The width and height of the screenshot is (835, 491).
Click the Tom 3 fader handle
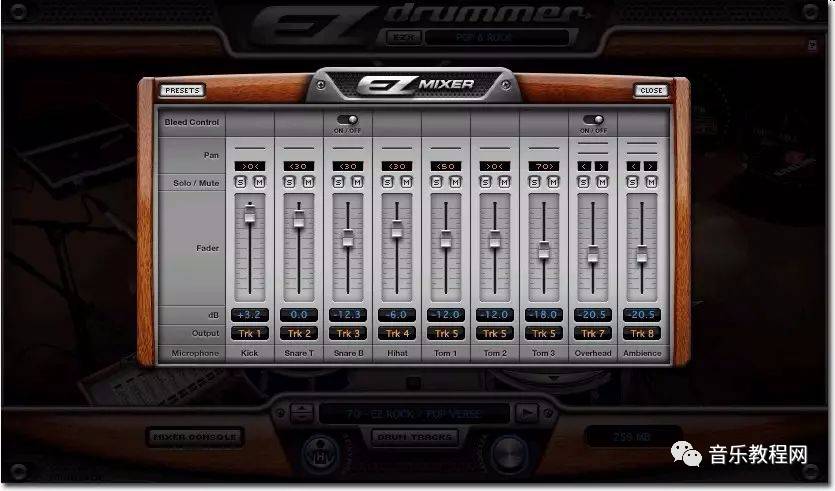[x=544, y=250]
